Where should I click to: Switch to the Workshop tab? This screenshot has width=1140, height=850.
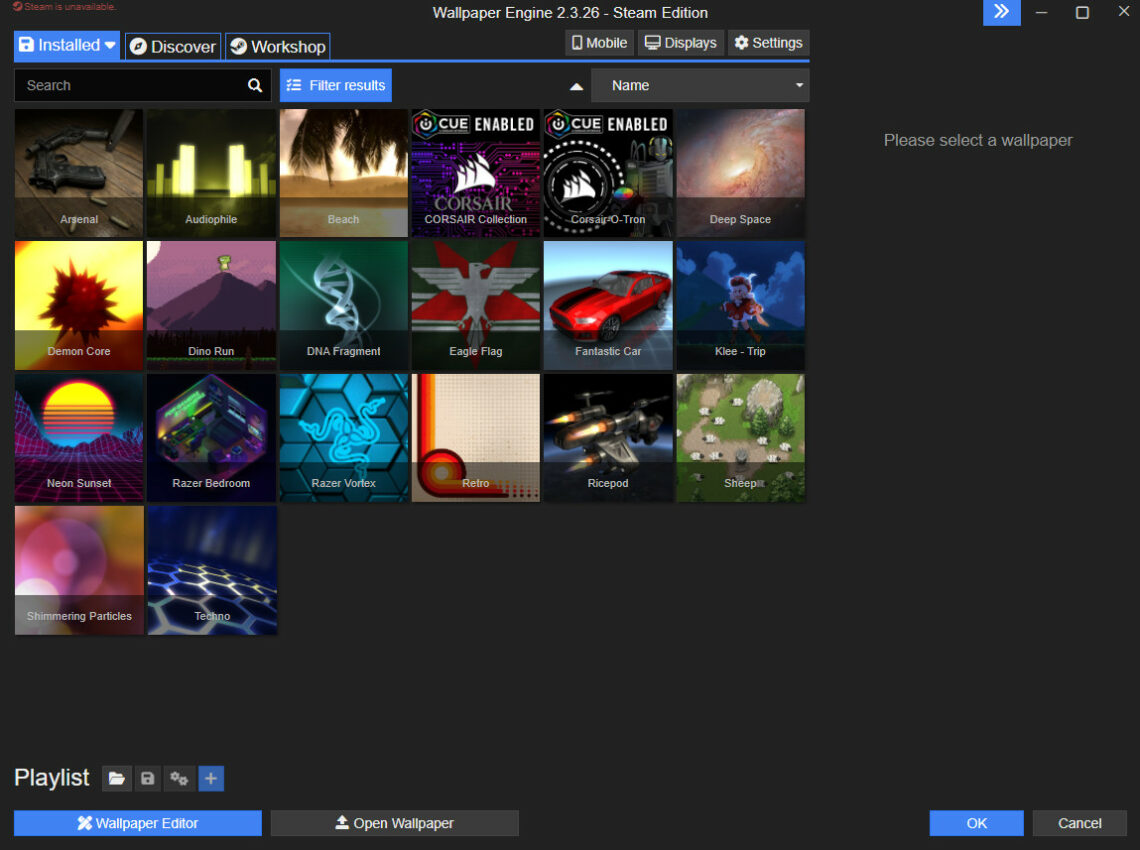click(278, 47)
